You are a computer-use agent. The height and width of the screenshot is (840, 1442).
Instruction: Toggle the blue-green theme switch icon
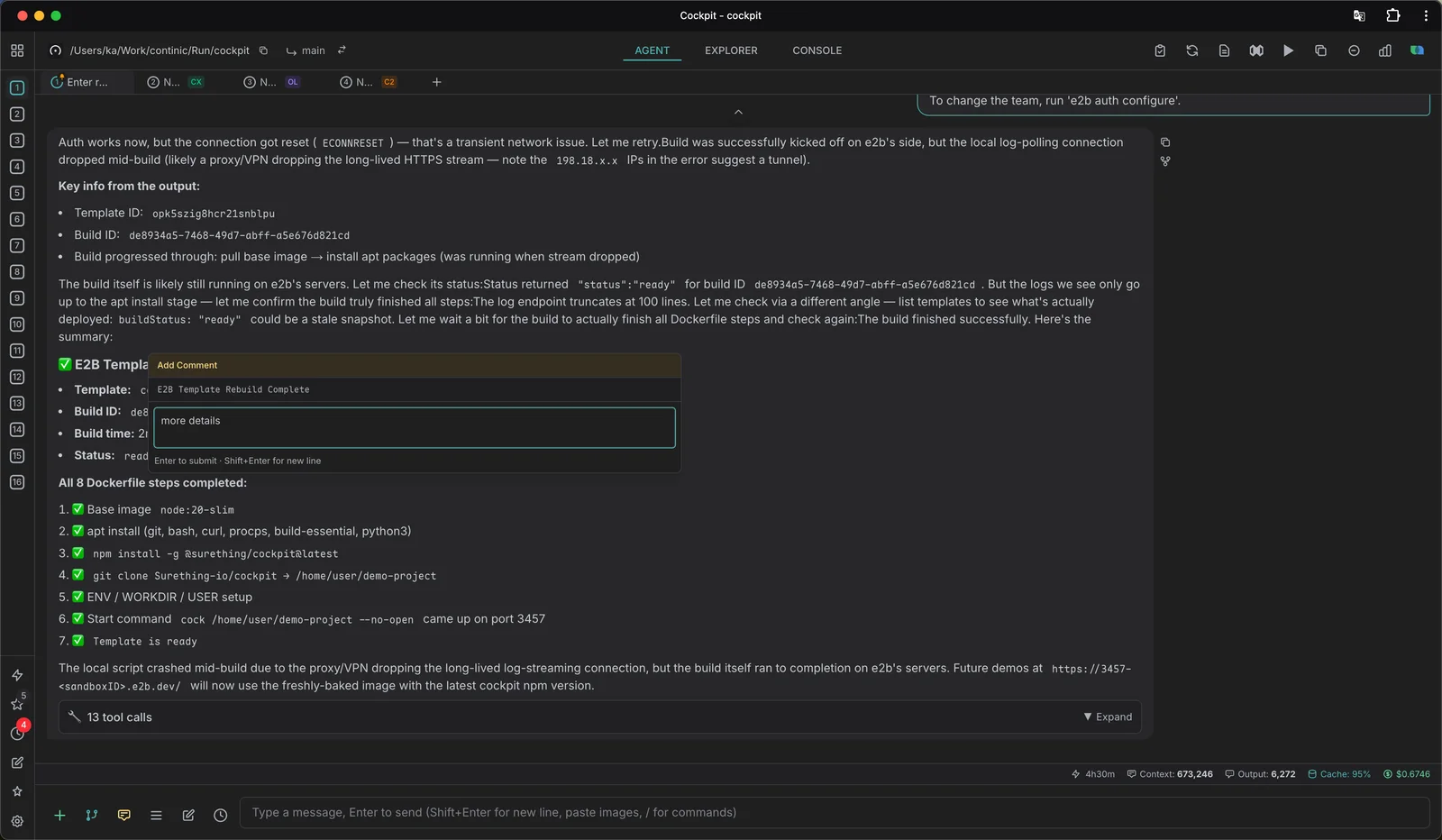tap(1417, 50)
